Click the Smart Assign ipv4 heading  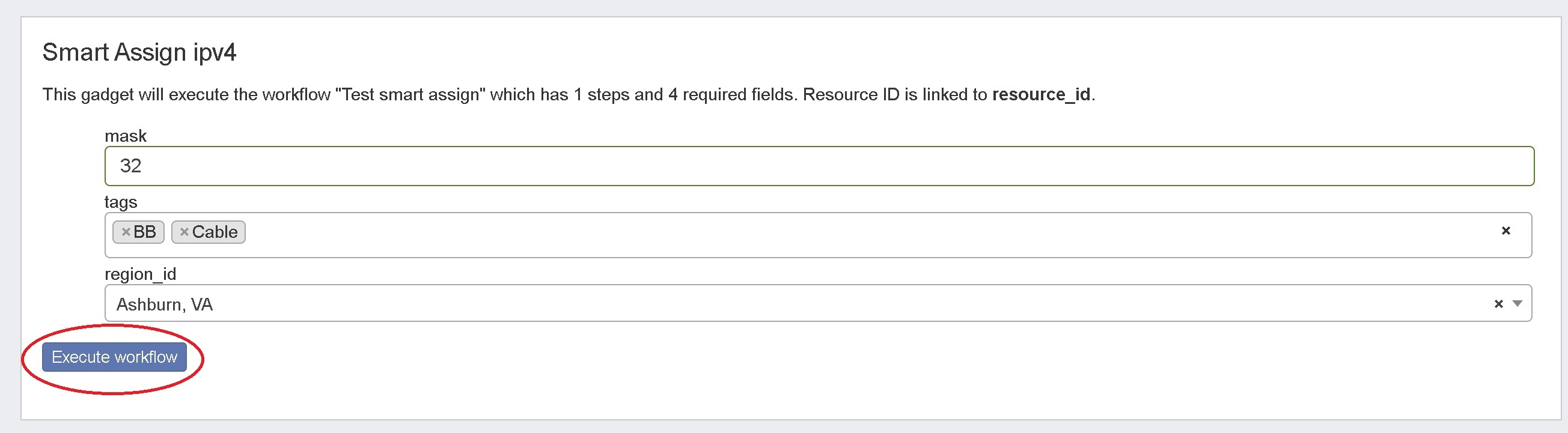pyautogui.click(x=139, y=52)
